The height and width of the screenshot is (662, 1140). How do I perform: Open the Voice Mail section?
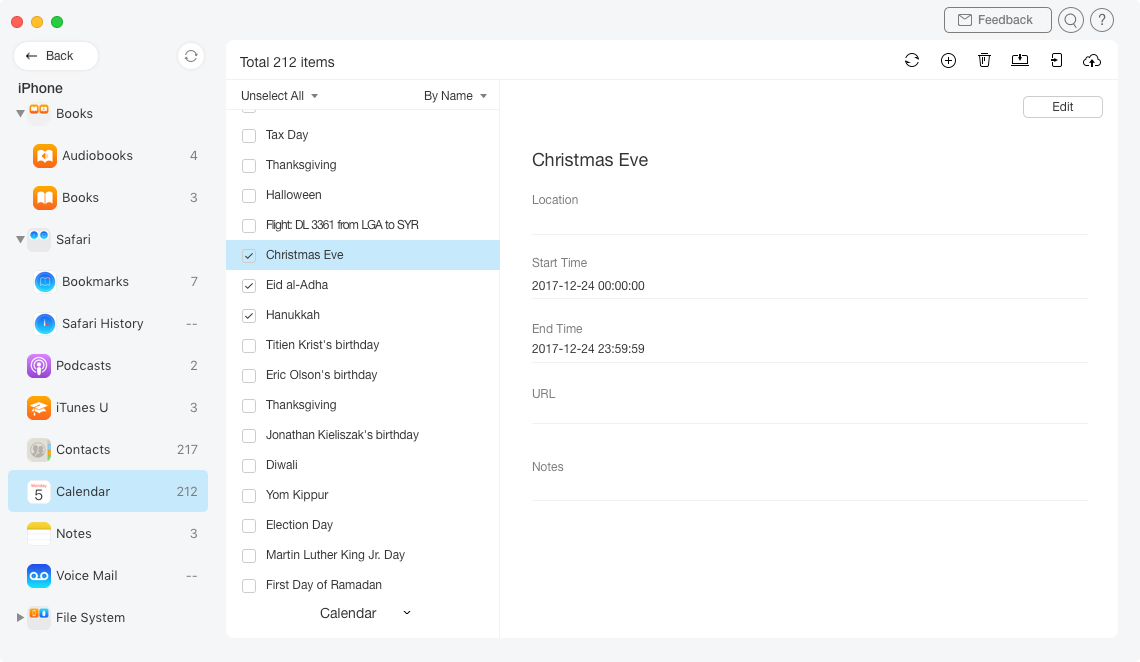88,575
